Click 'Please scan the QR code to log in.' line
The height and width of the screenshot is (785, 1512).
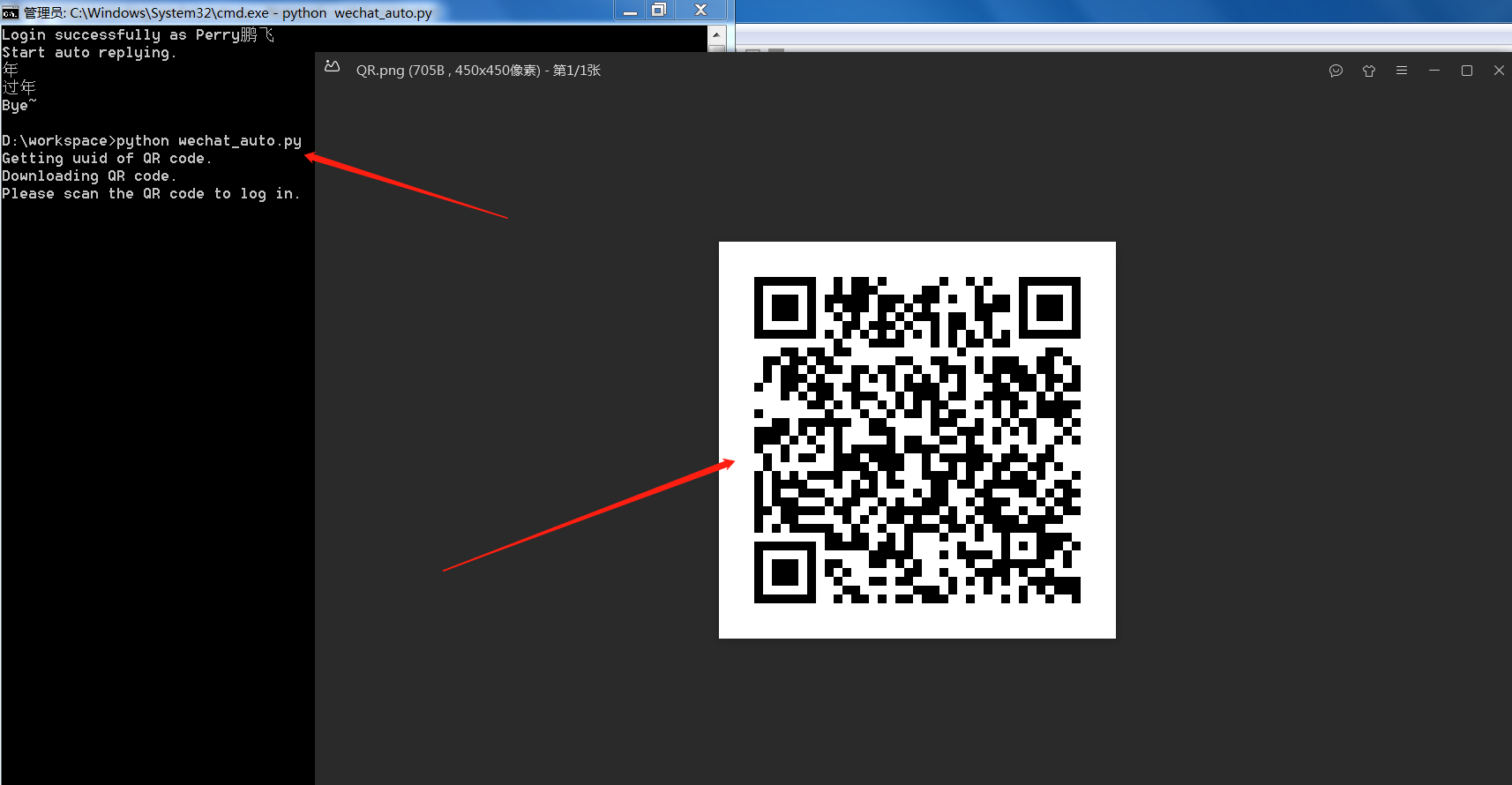click(x=151, y=193)
